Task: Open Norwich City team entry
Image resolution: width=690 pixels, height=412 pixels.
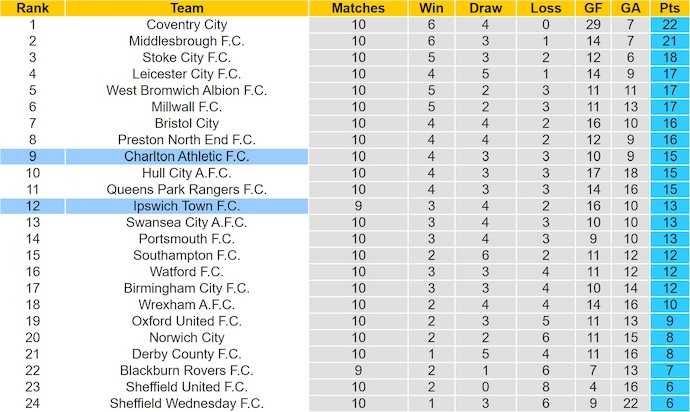Action: 186,337
